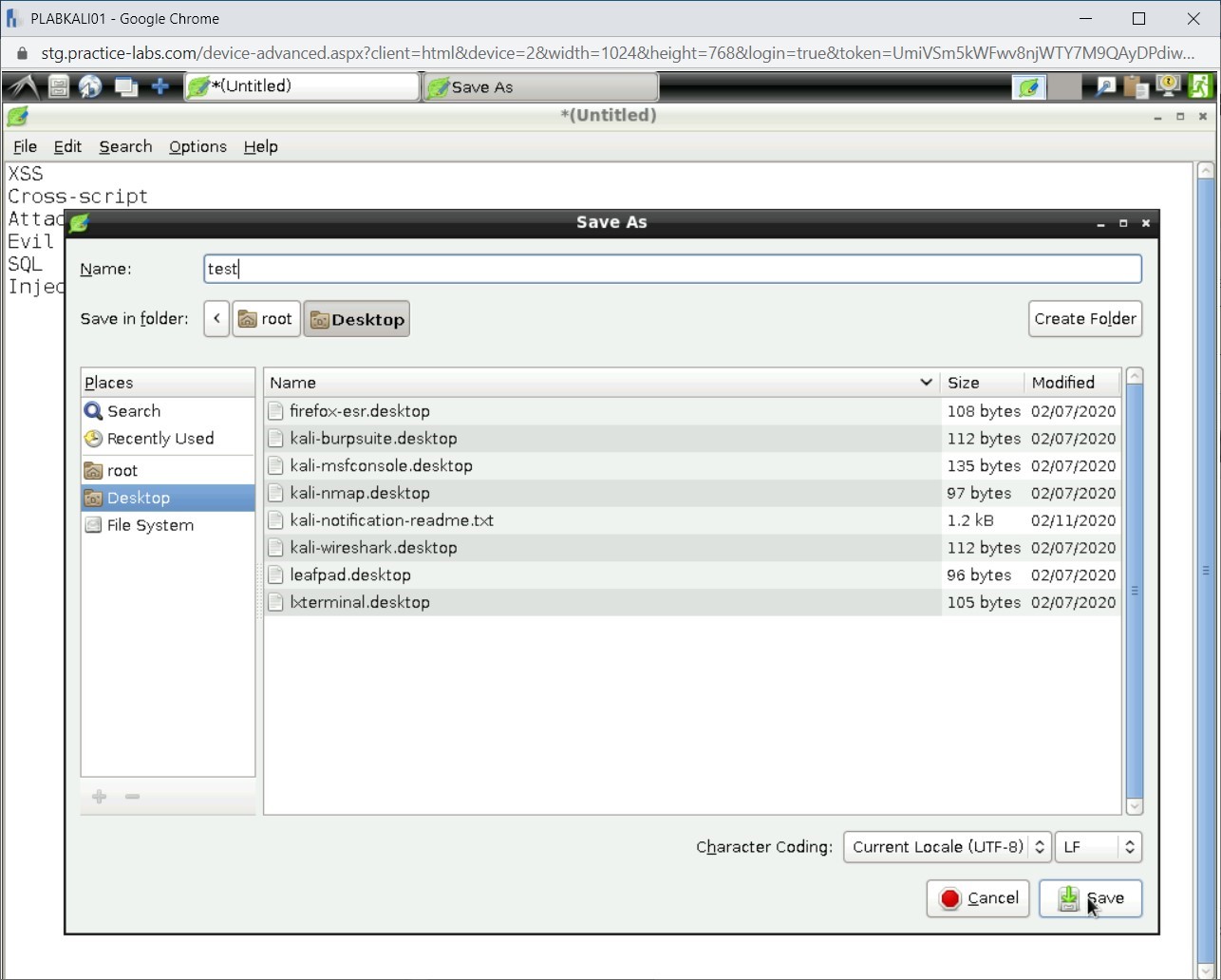The width and height of the screenshot is (1221, 980).
Task: Open the LF line ending dropdown
Action: (x=1098, y=847)
